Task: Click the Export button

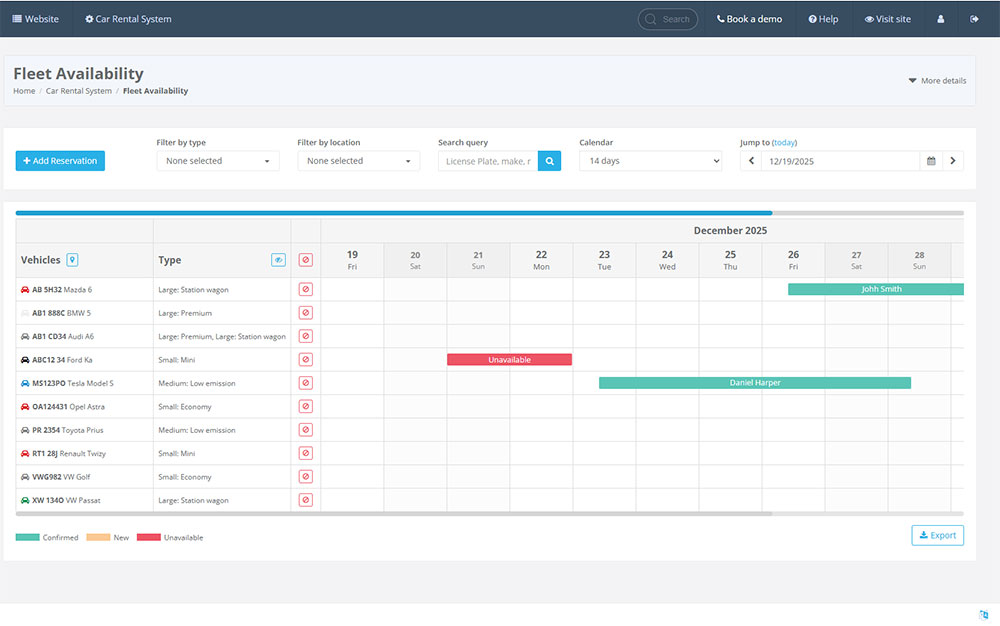Action: pyautogui.click(x=937, y=535)
